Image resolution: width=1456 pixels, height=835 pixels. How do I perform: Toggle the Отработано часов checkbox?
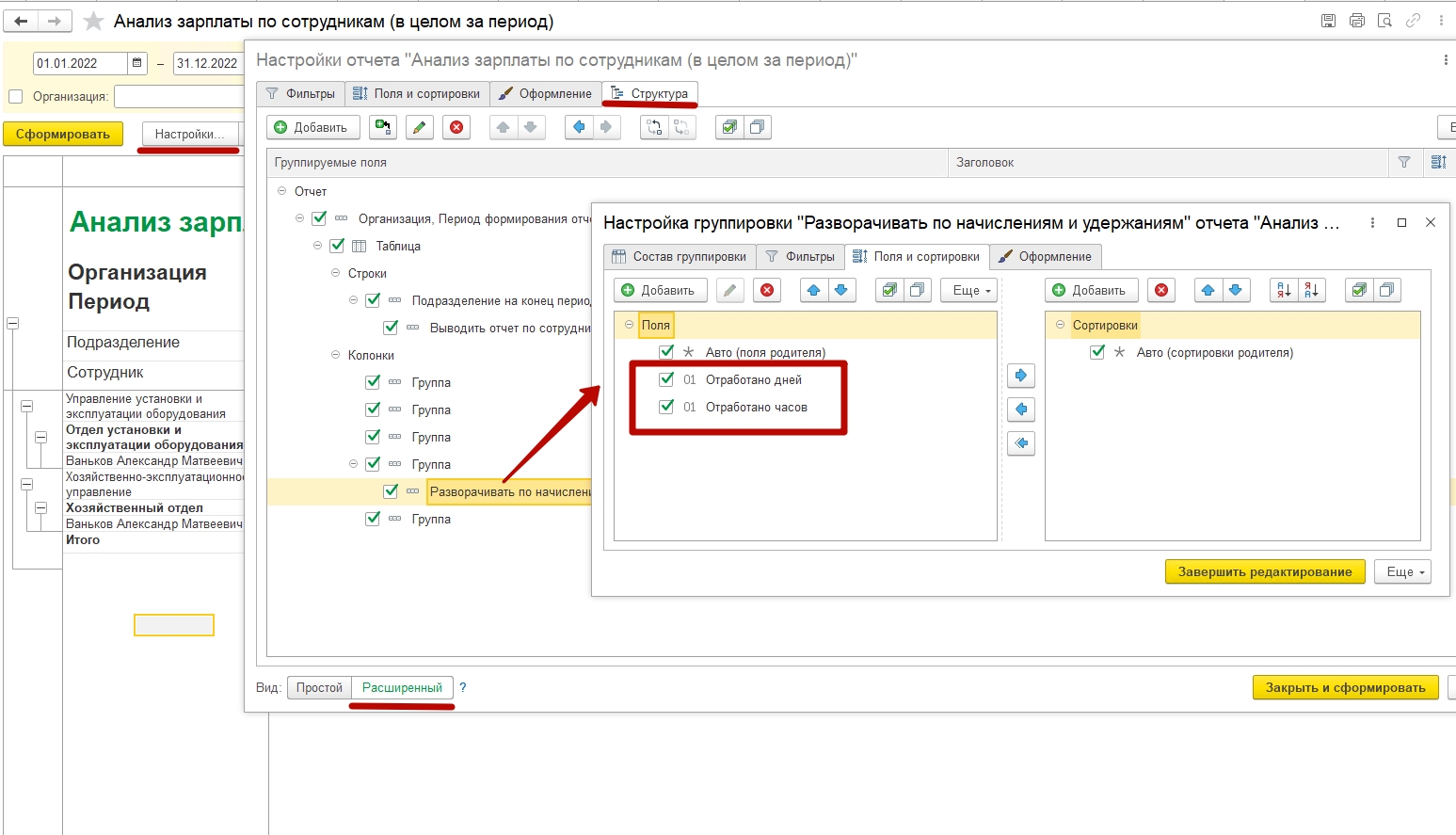666,407
